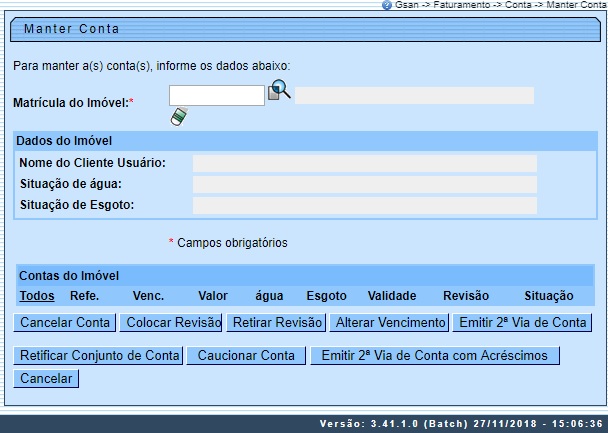608x433 pixels.
Task: Click the Caucionar Conta button
Action: tap(246, 355)
